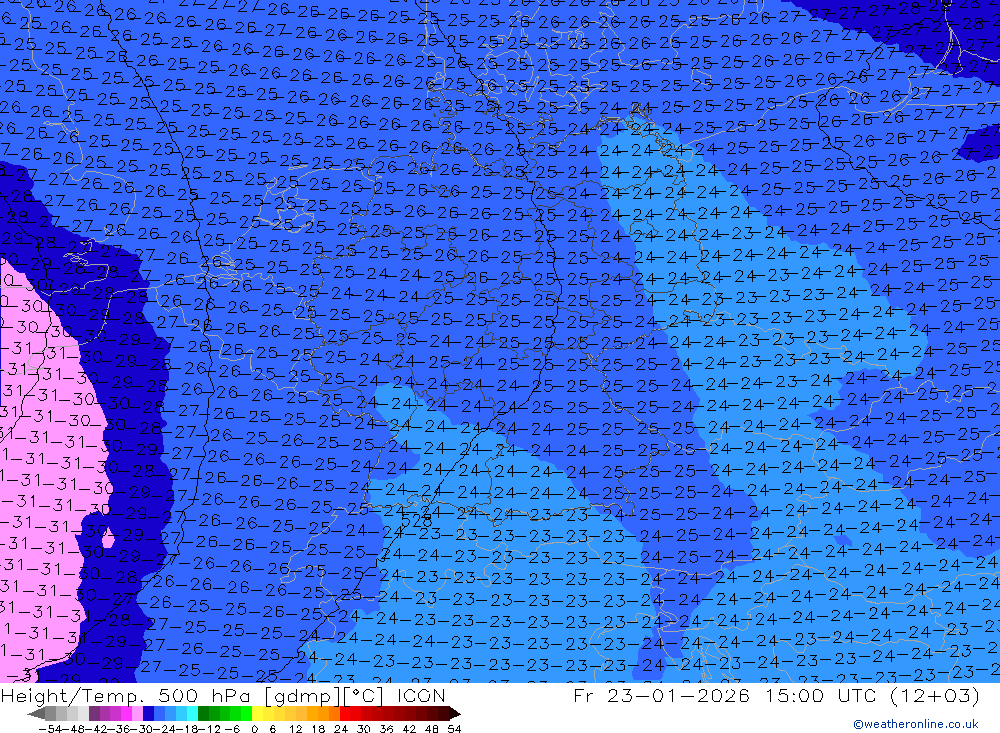This screenshot has height=733, width=1000.
Task: Click the legend value 18
Action: [318, 729]
